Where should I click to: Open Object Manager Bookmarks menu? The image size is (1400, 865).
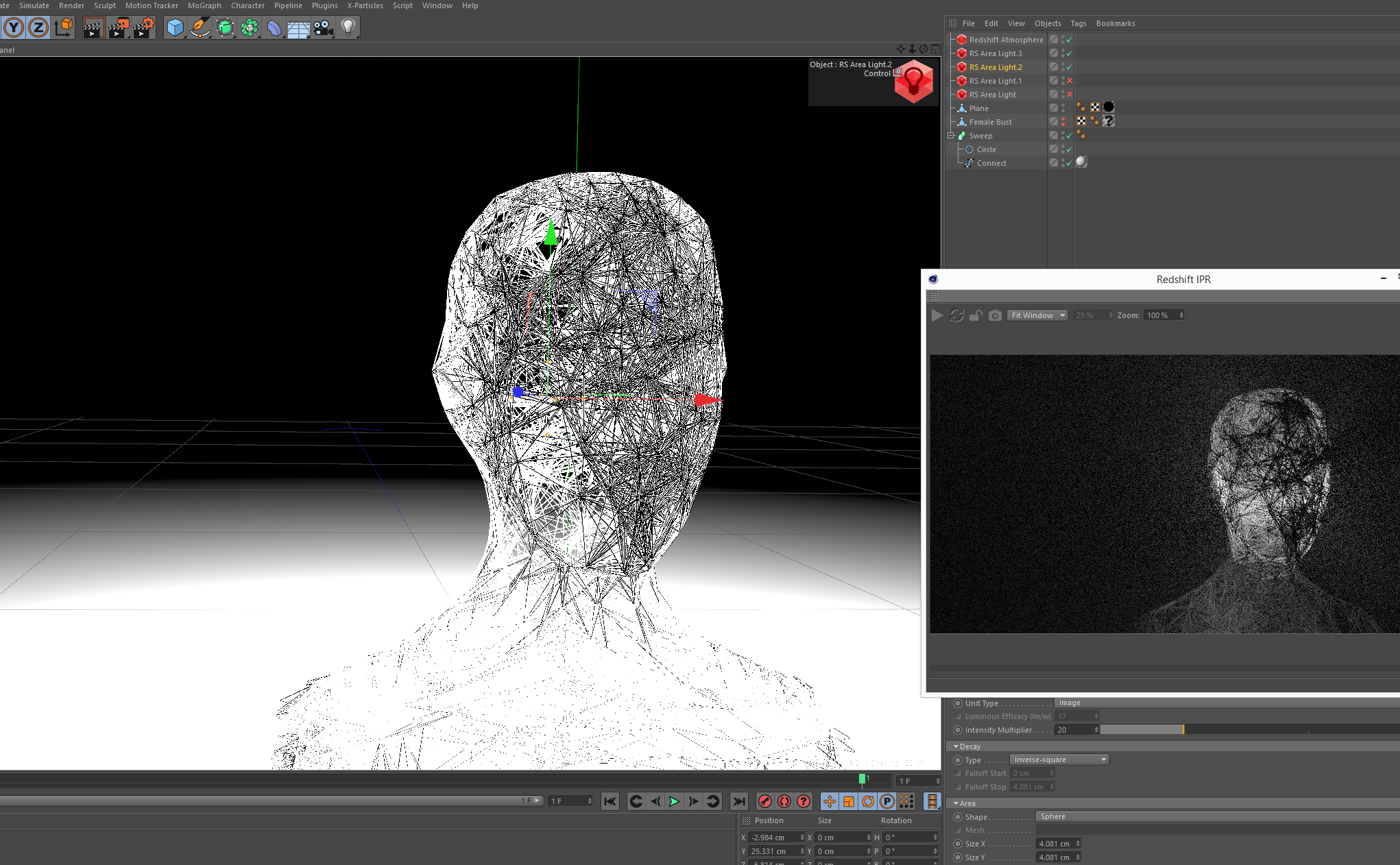pos(1115,23)
